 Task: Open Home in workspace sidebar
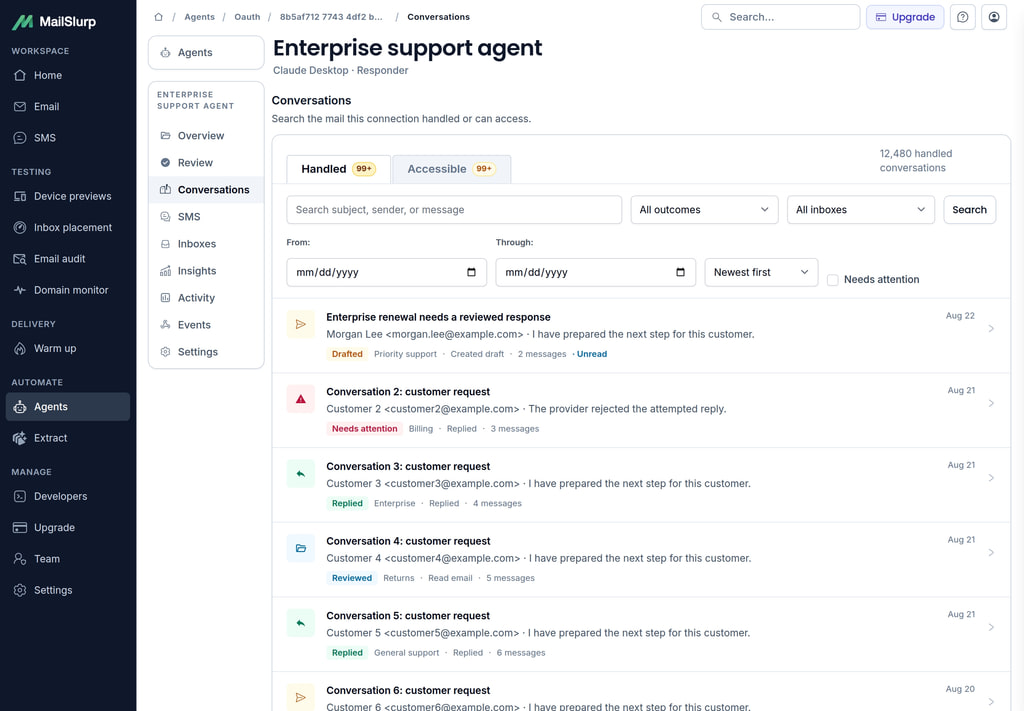click(x=68, y=75)
